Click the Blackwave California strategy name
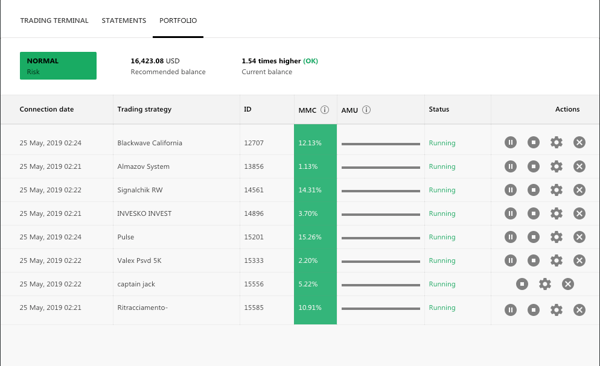This screenshot has height=366, width=600. click(x=150, y=143)
